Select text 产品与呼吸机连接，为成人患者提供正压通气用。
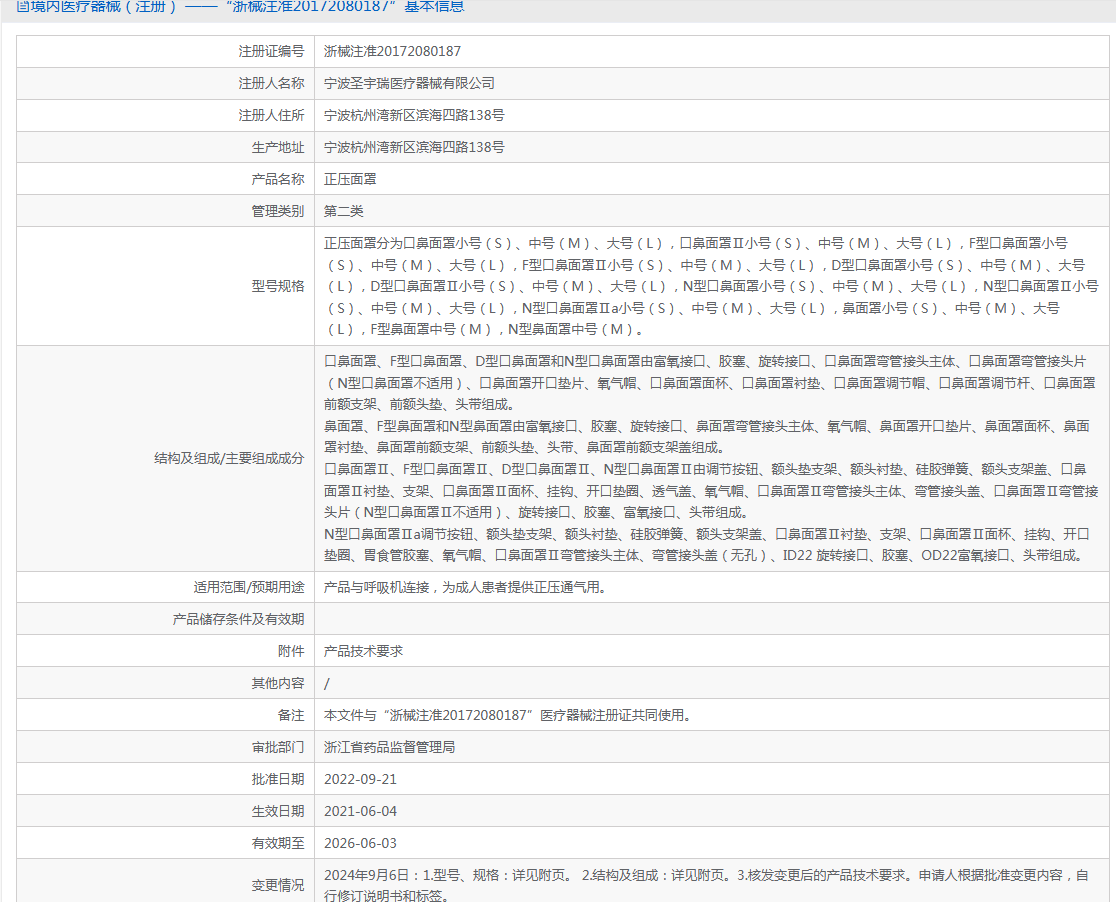The width and height of the screenshot is (1116, 902). [x=465, y=587]
